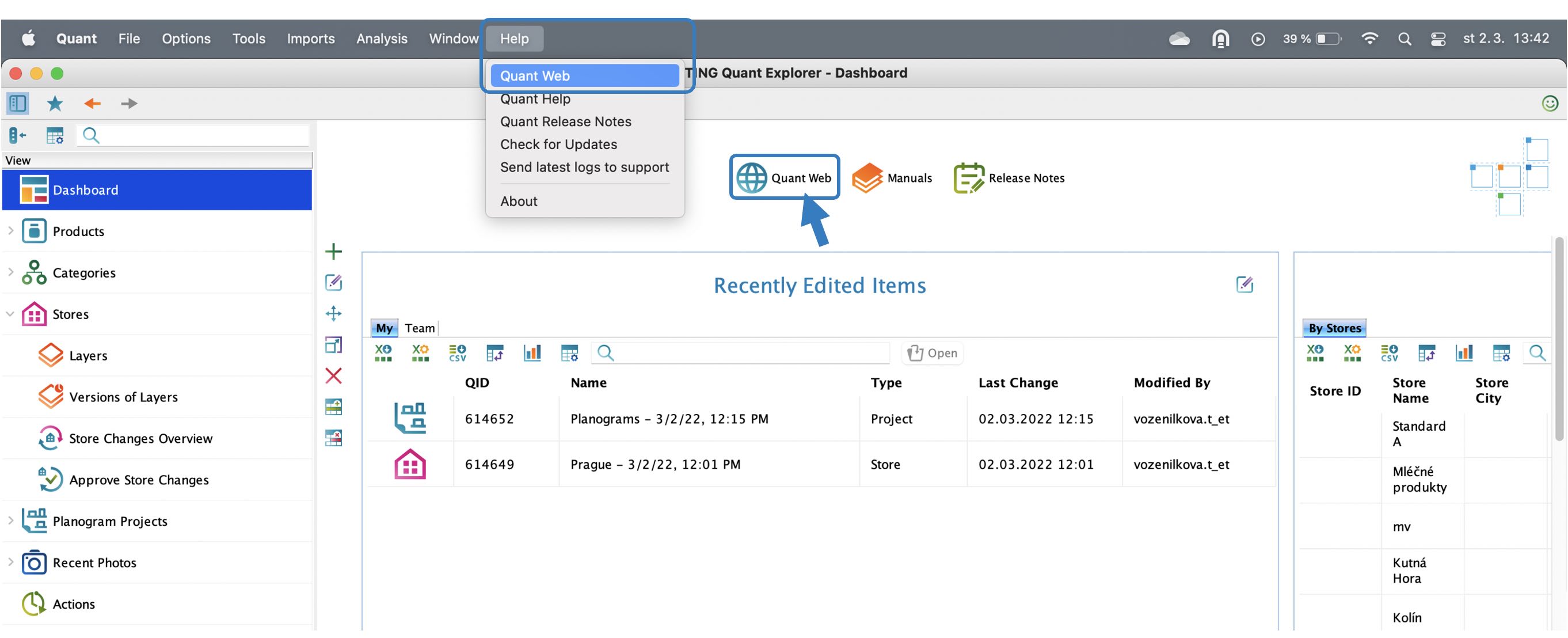This screenshot has height=638, width=1568.
Task: Toggle the sidebar panel icon
Action: click(18, 104)
